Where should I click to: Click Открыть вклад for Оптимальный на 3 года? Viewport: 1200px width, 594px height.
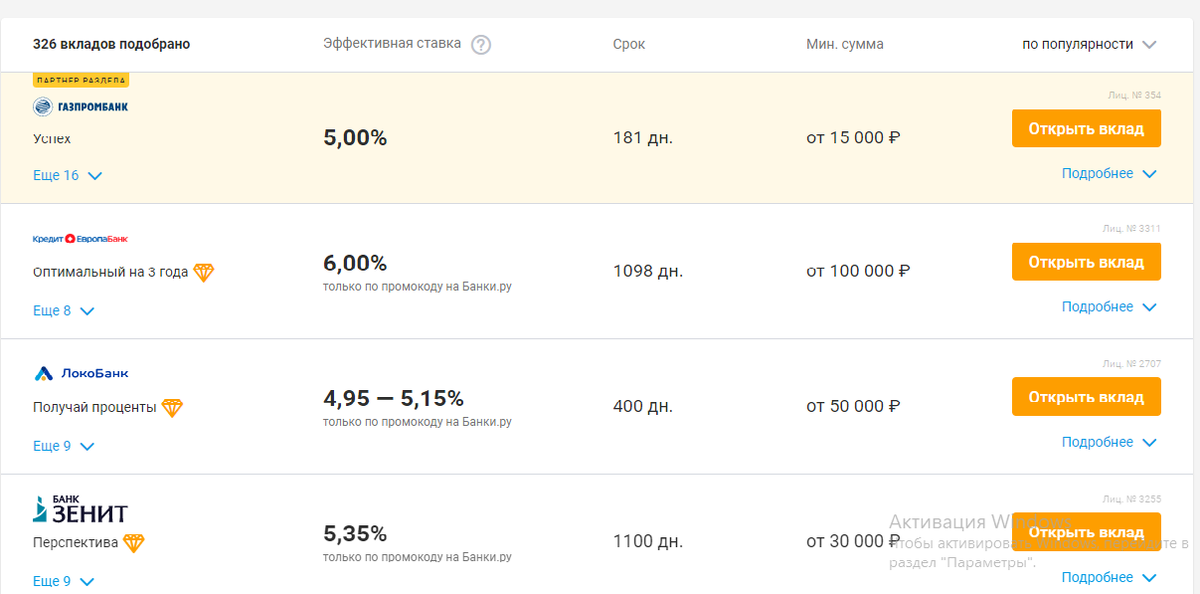(x=1086, y=262)
